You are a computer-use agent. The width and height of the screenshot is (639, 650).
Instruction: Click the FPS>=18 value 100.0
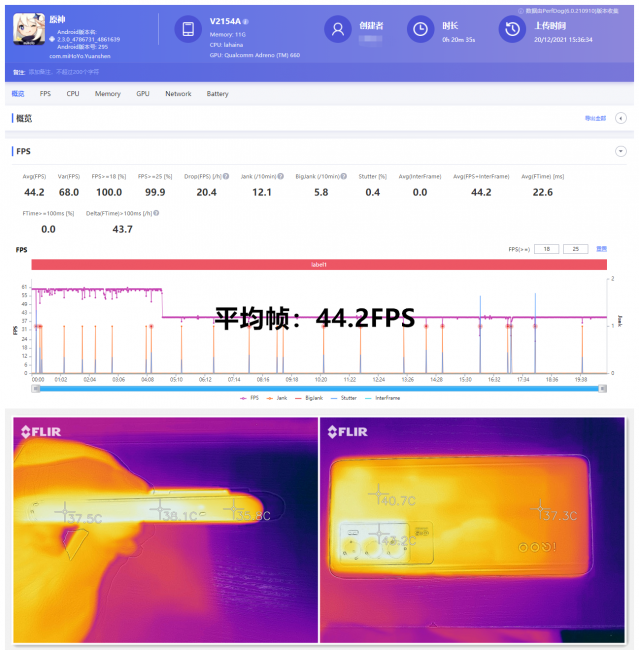109,192
